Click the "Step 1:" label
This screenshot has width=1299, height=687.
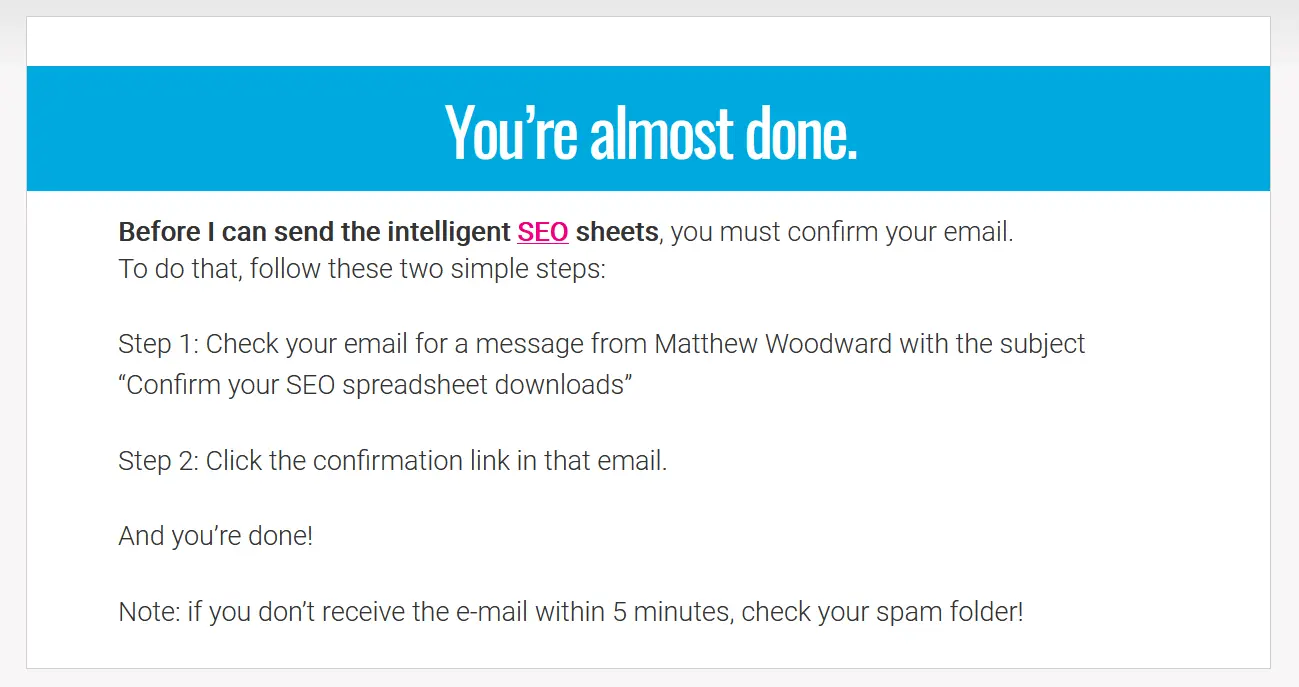tap(158, 344)
